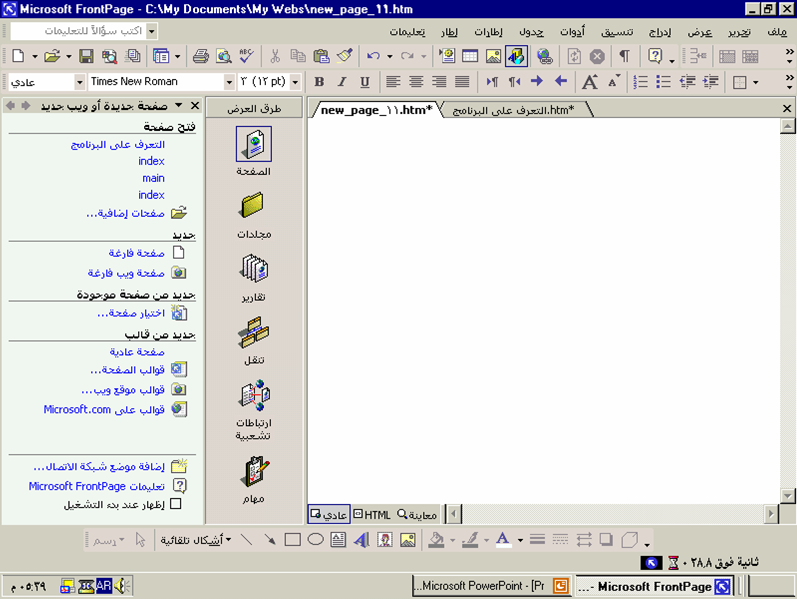Click the Paste clipboard icon
This screenshot has height=599, width=797.
point(321,56)
